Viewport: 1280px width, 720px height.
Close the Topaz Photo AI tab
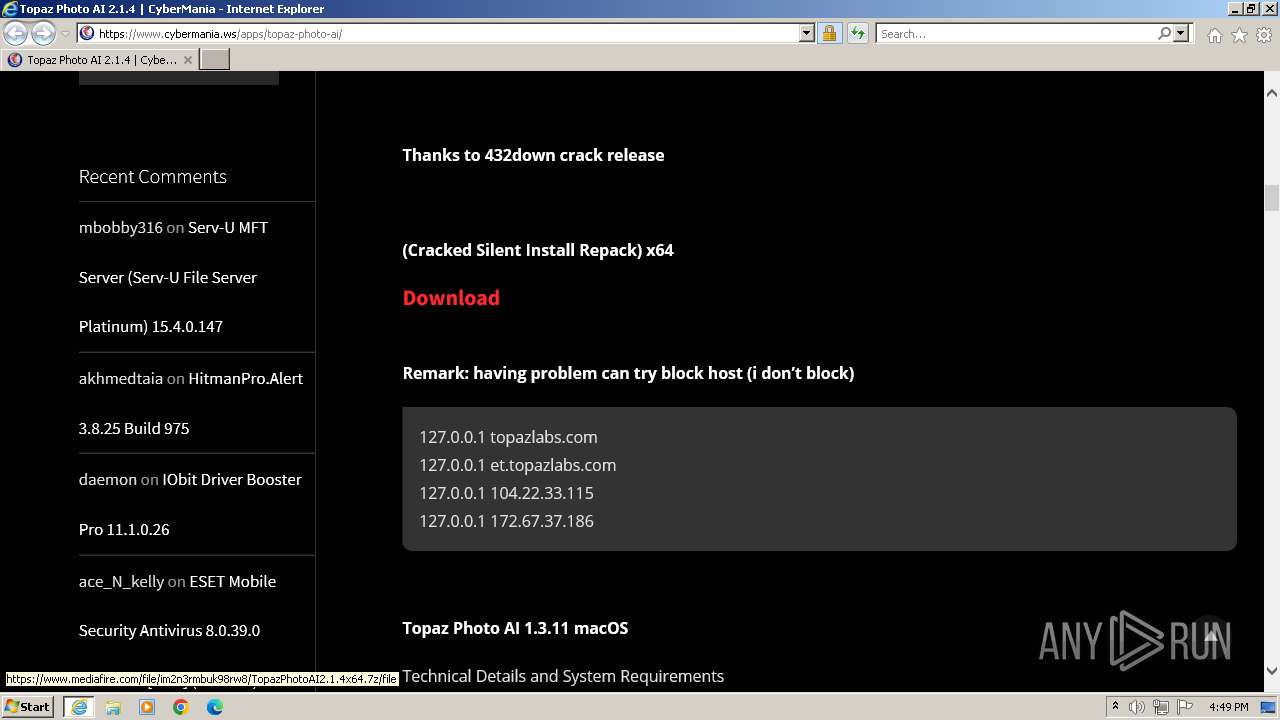(x=187, y=60)
